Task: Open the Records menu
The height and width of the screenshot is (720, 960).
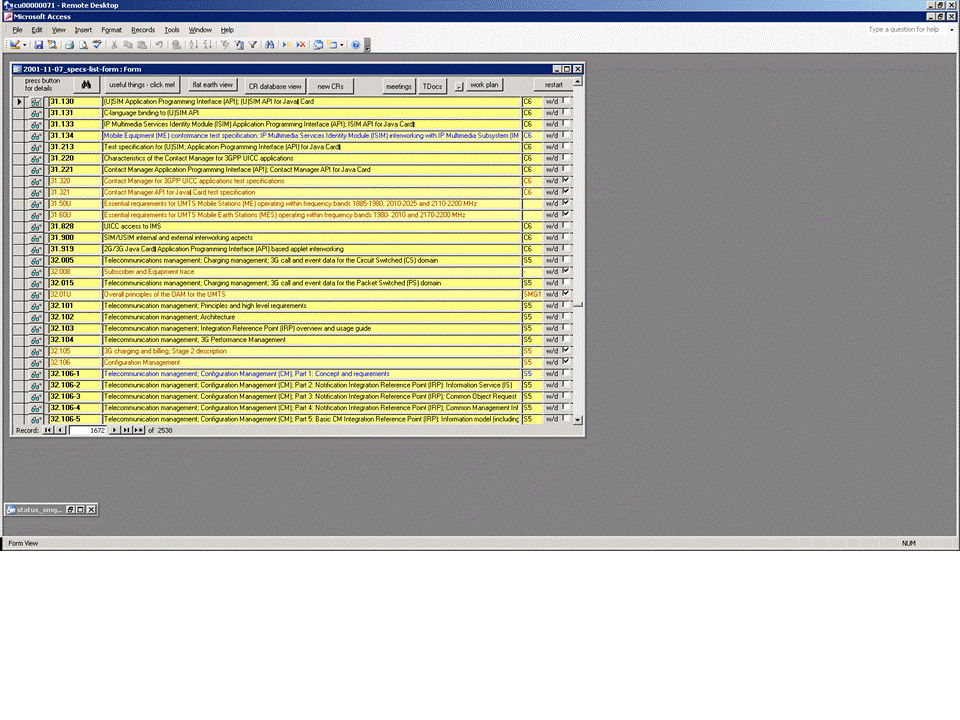Action: (143, 30)
